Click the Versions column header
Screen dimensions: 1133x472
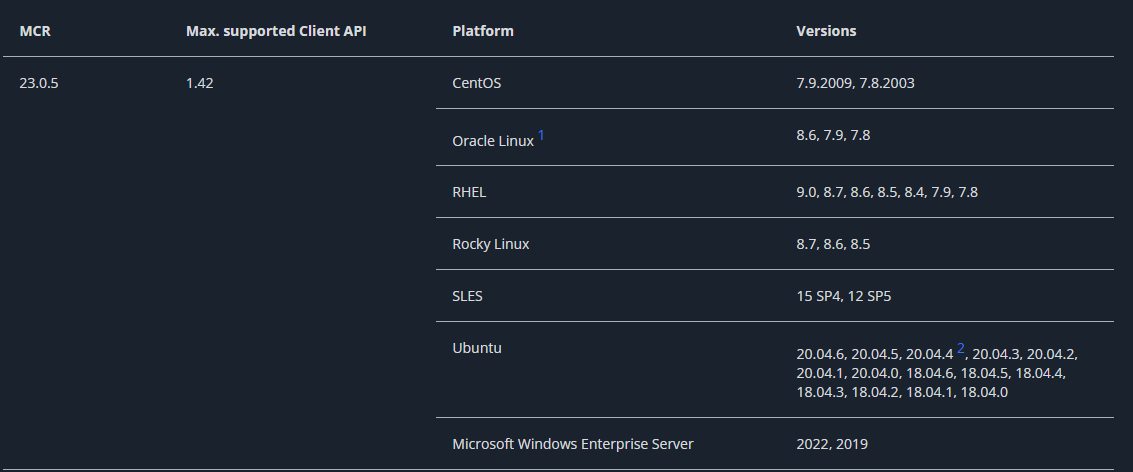826,31
